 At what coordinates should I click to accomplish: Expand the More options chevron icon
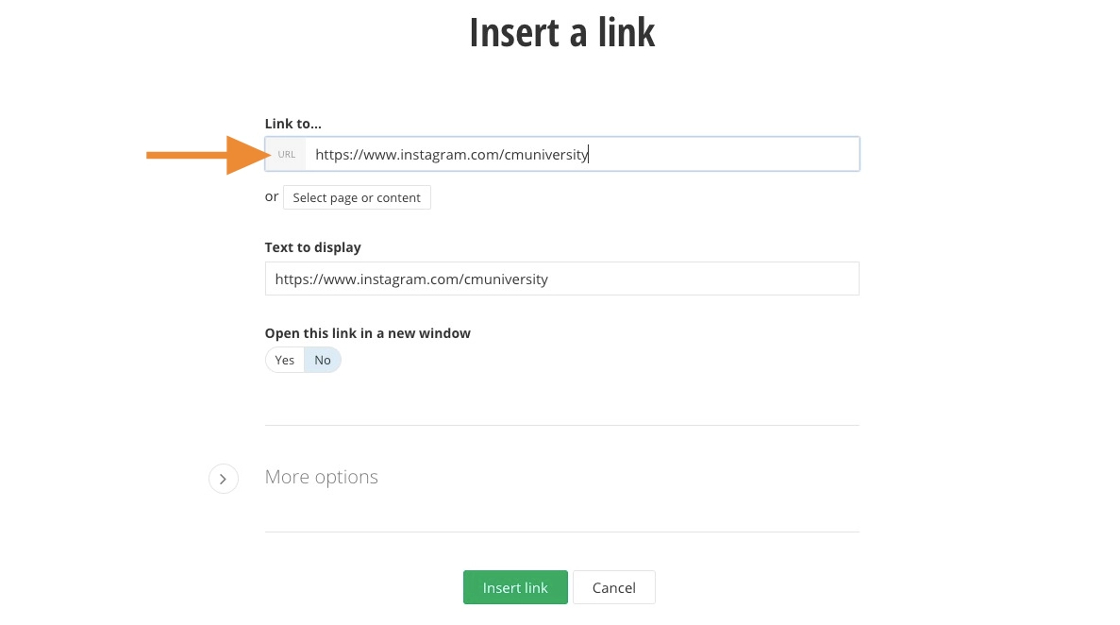tap(223, 478)
